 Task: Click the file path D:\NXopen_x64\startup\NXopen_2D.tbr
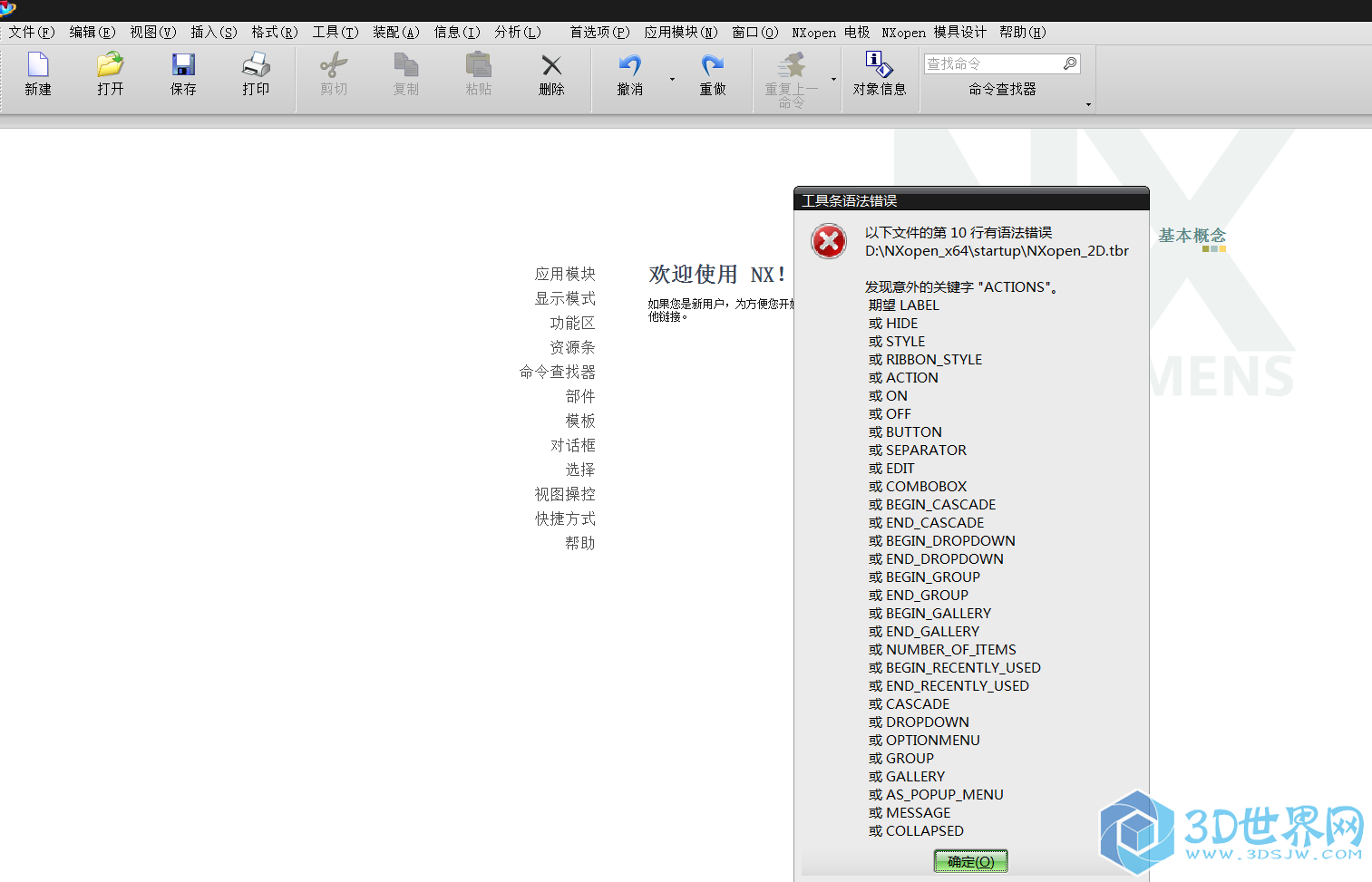tap(997, 251)
